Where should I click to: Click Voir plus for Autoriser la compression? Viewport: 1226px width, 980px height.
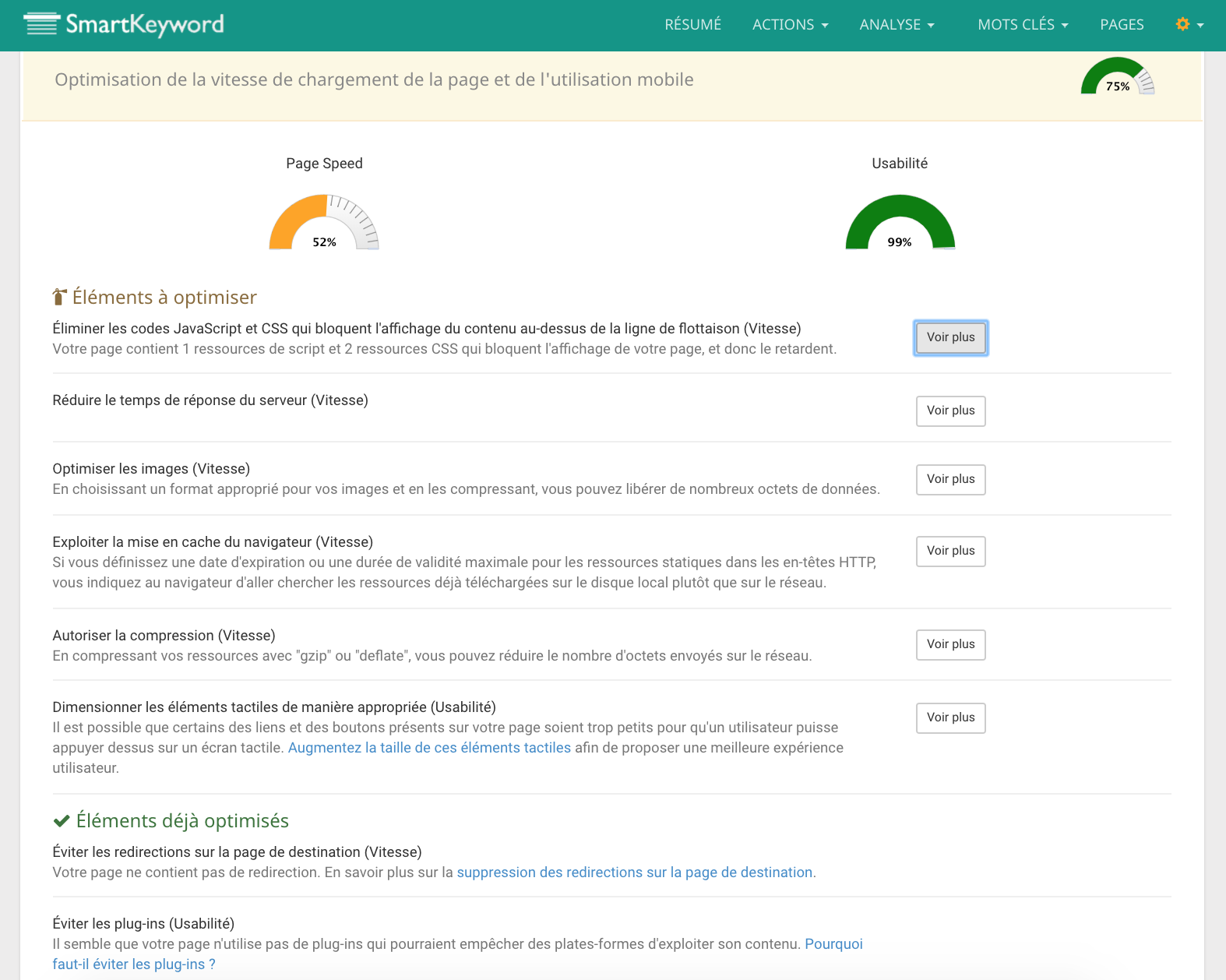coord(950,644)
